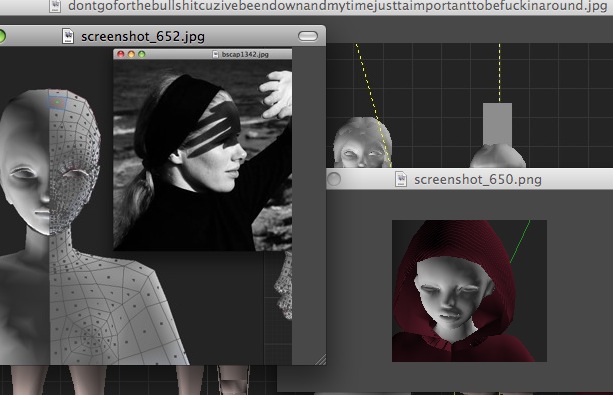Click file icon of long-named jpg window
The height and width of the screenshot is (395, 613).
55,5
